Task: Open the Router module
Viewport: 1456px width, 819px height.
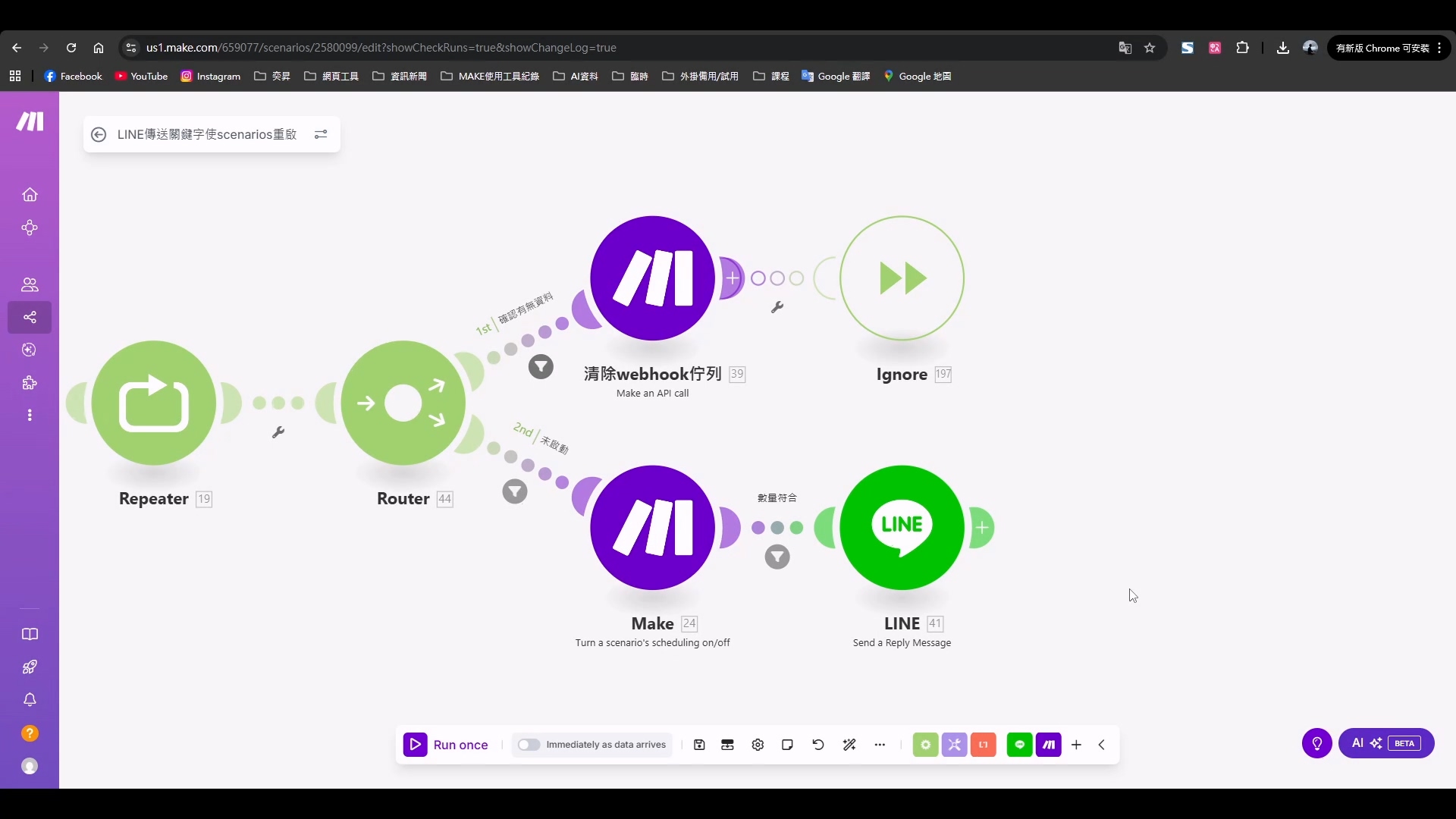Action: 403,403
